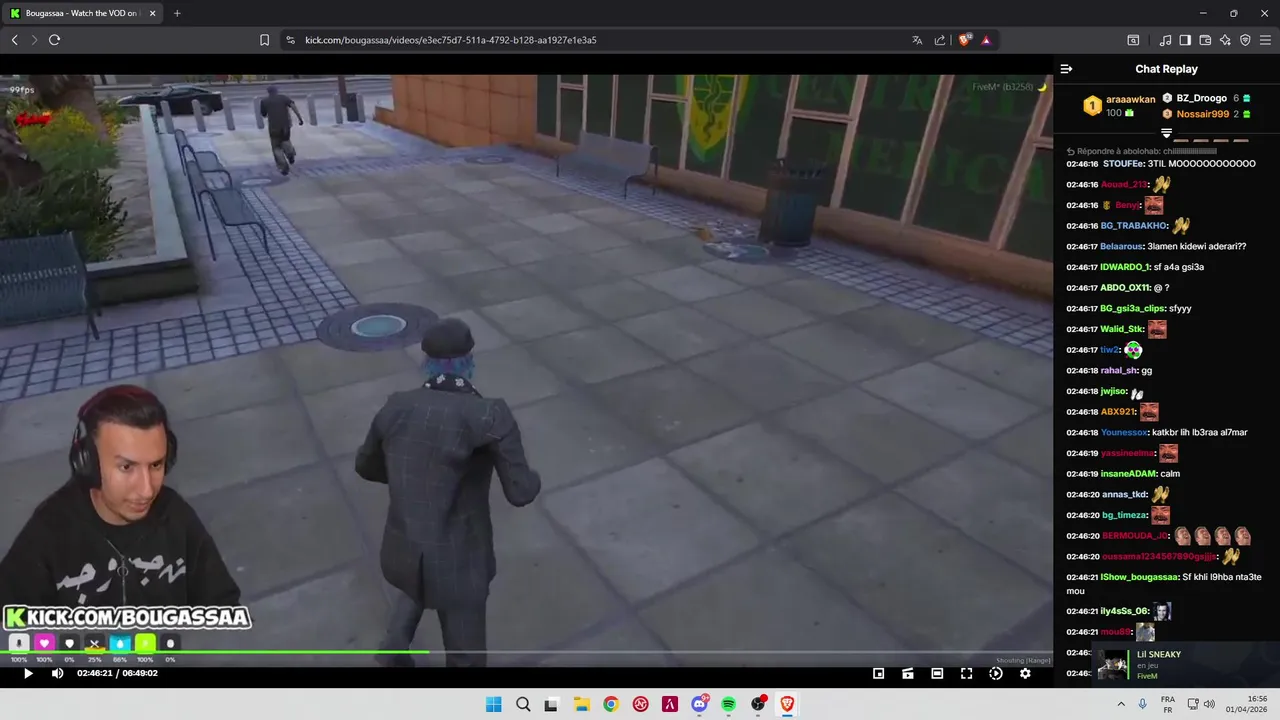Show hidden system tray icons
1280x720 pixels.
pyautogui.click(x=1120, y=704)
